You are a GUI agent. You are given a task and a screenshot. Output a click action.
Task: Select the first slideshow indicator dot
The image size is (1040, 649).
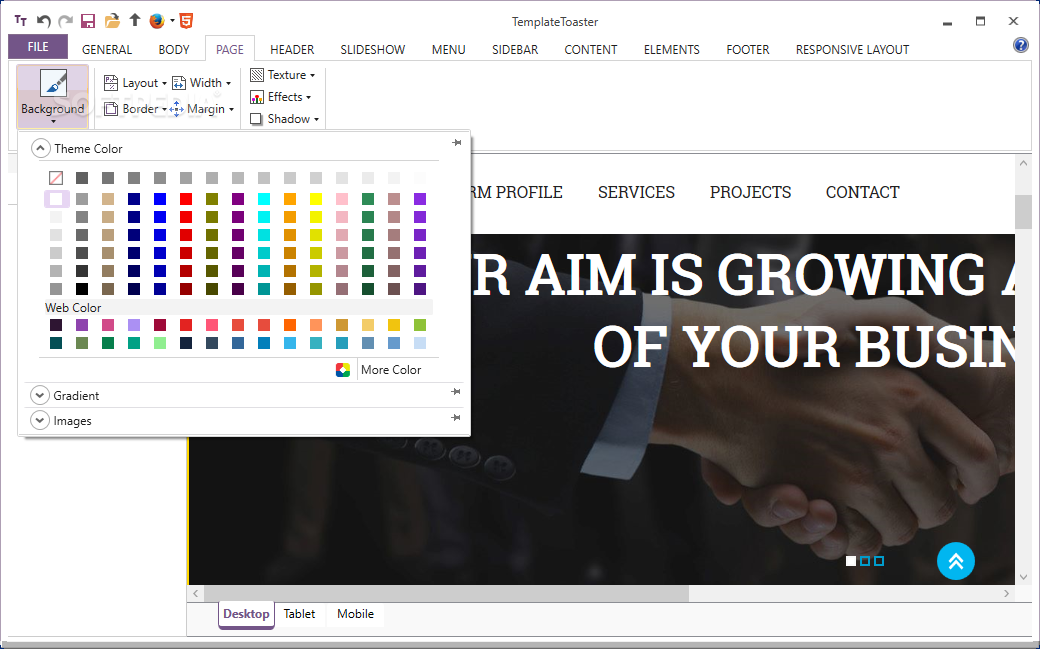[x=851, y=561]
